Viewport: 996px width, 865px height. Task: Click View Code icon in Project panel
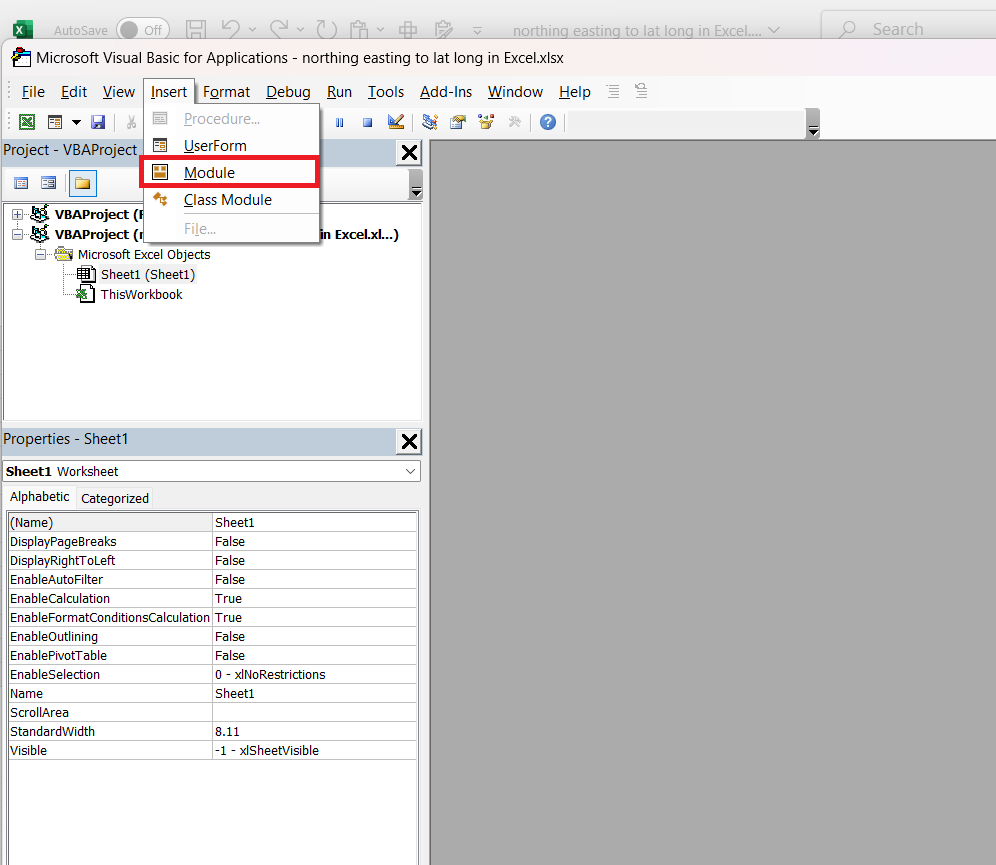pos(22,184)
